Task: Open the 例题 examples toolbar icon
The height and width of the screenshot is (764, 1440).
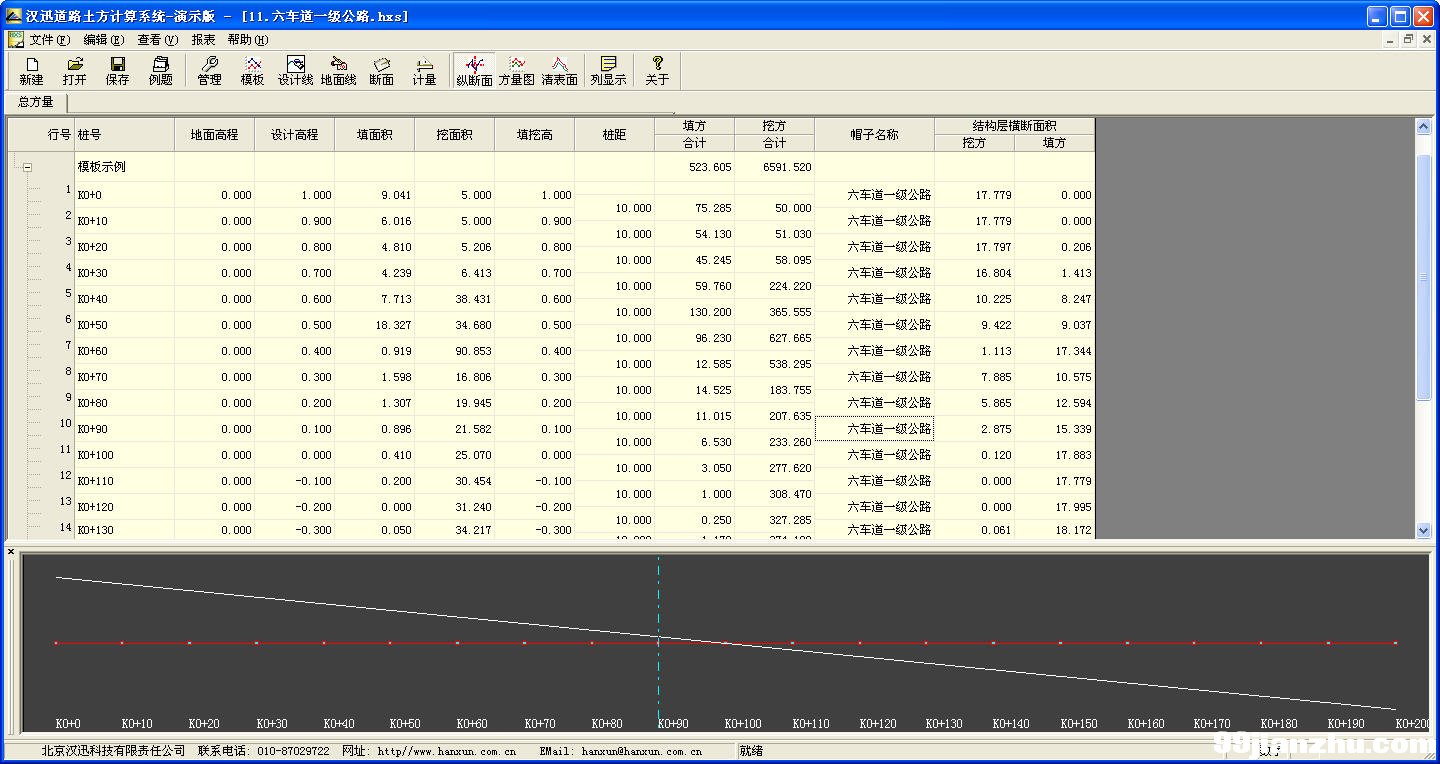Action: (x=161, y=71)
